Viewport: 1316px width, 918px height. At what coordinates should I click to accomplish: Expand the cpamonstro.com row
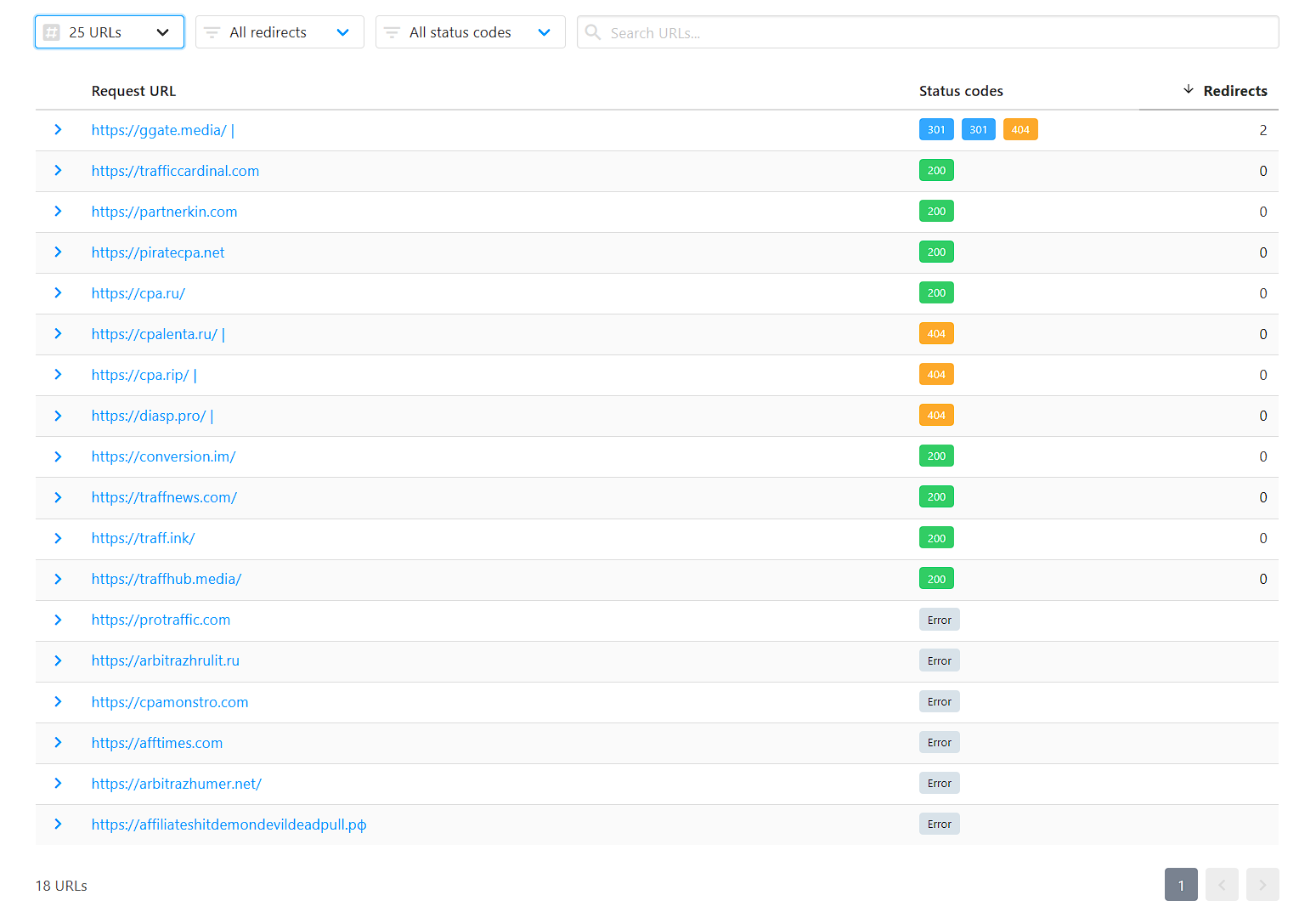point(58,702)
